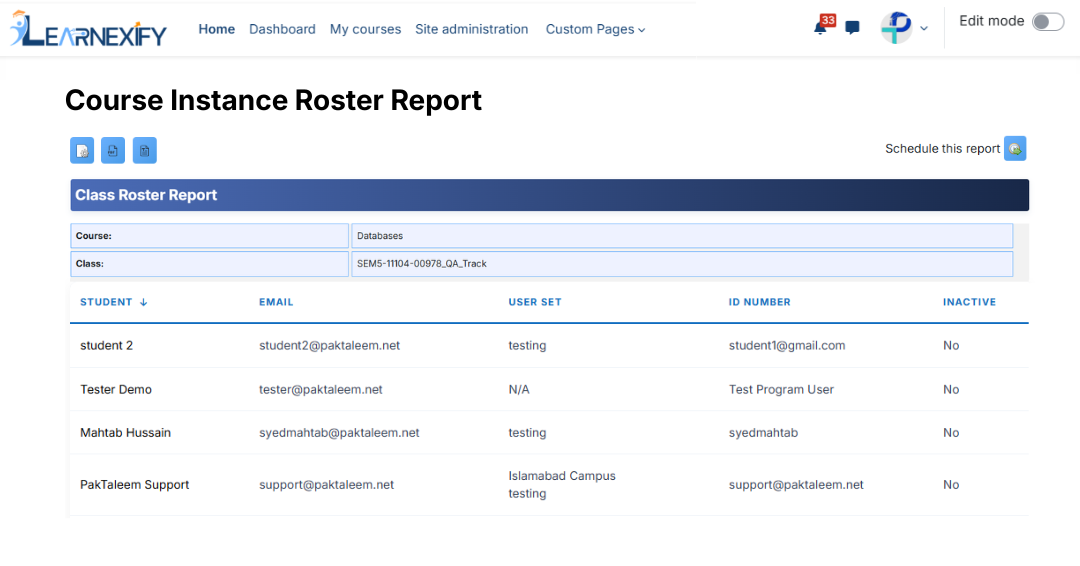Select the student name 'Tester Demo'
The width and height of the screenshot is (1080, 566).
(x=116, y=390)
